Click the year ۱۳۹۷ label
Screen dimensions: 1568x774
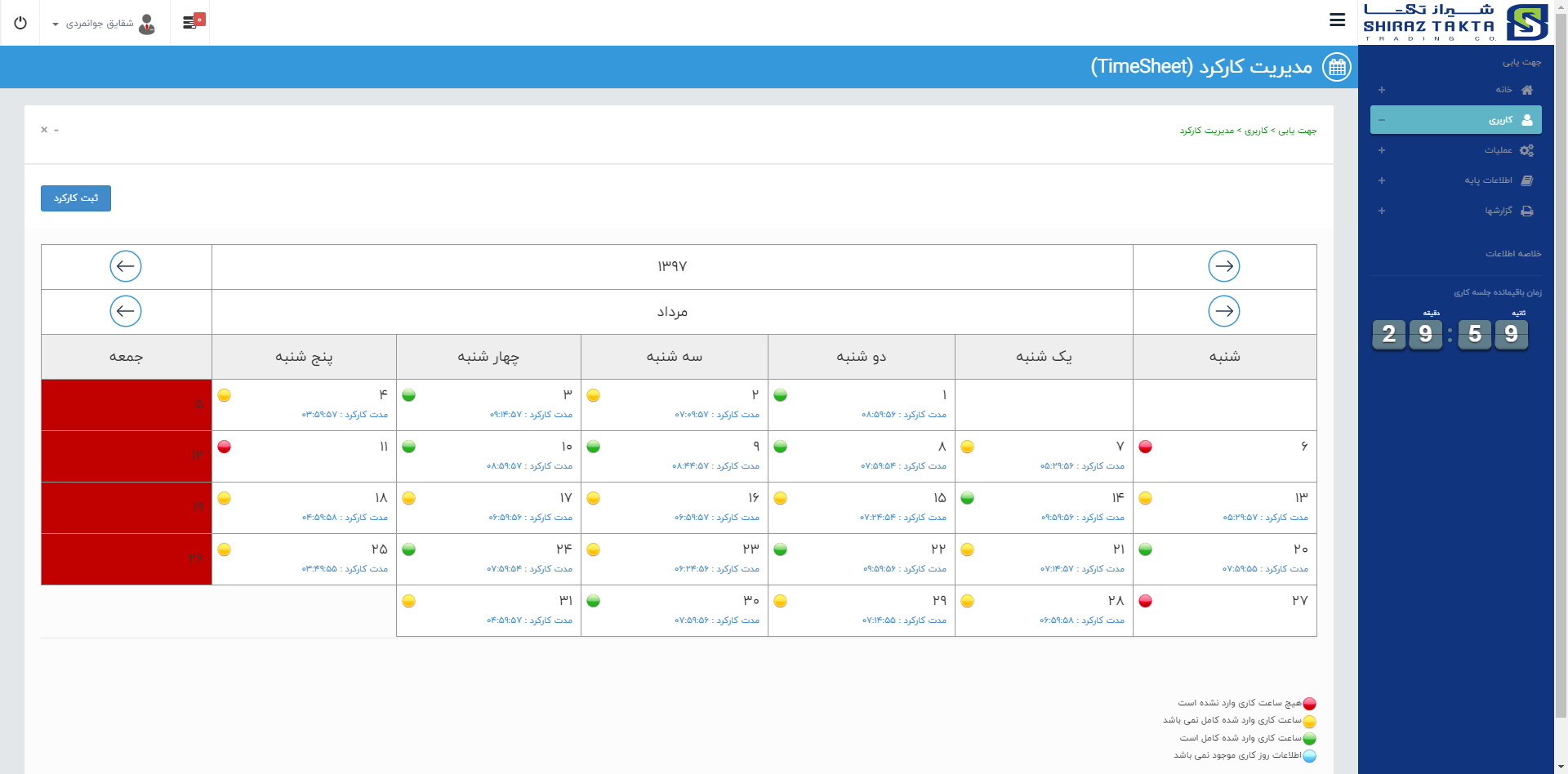coord(672,267)
